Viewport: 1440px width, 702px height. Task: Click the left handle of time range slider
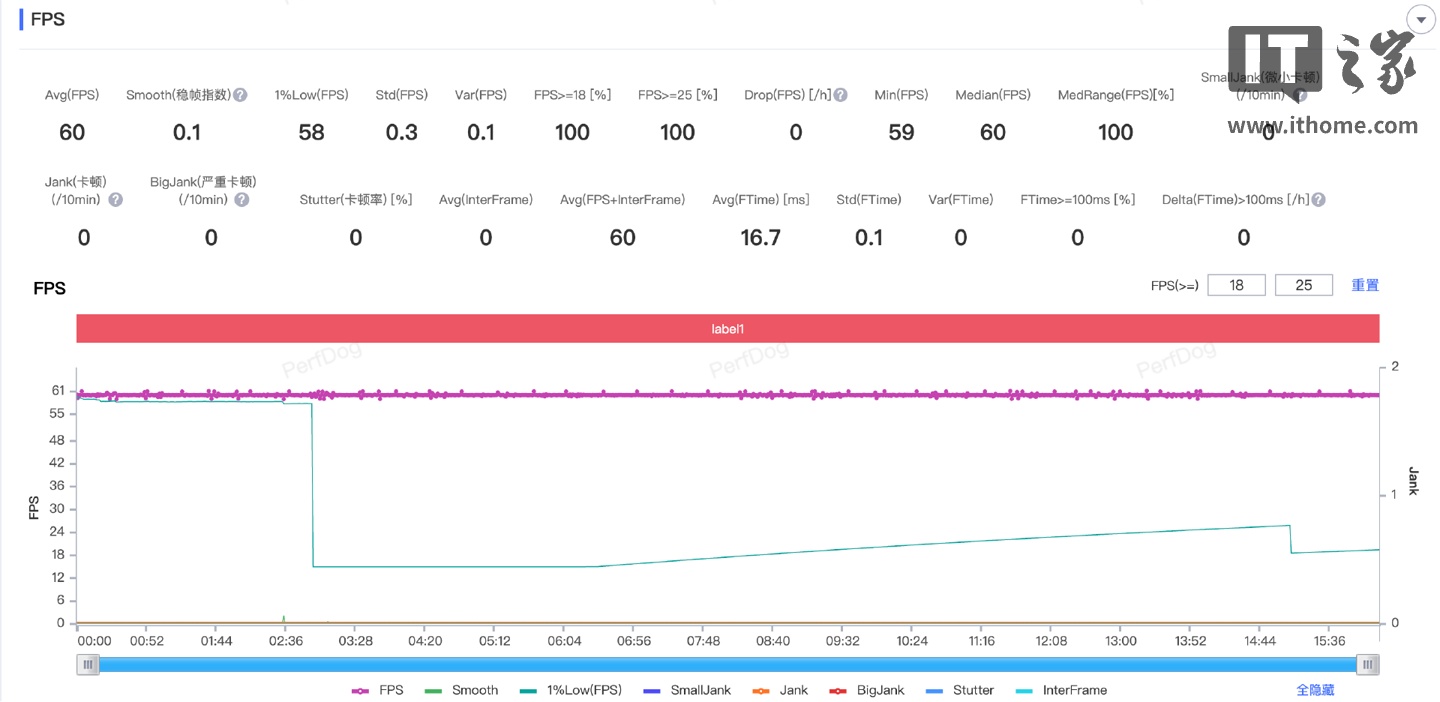[x=88, y=665]
